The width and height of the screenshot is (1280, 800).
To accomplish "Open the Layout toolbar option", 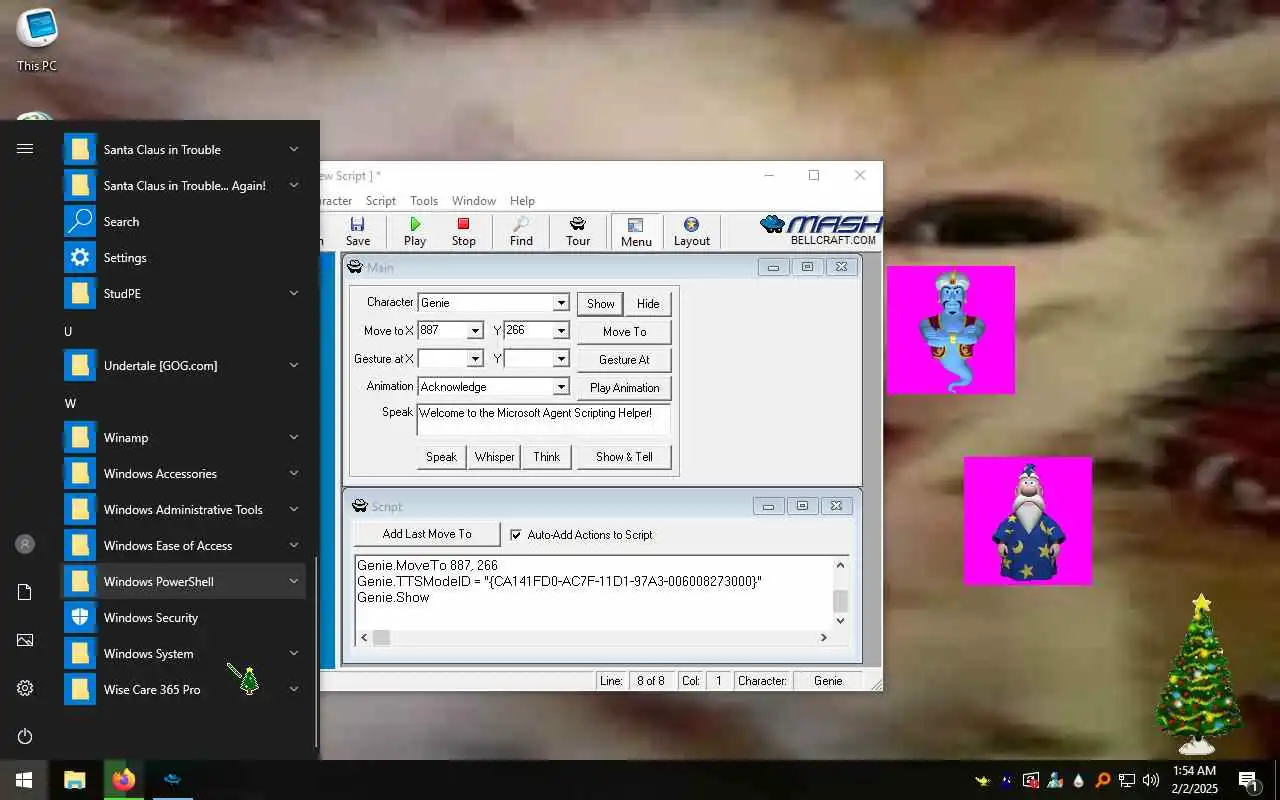I will tap(691, 231).
